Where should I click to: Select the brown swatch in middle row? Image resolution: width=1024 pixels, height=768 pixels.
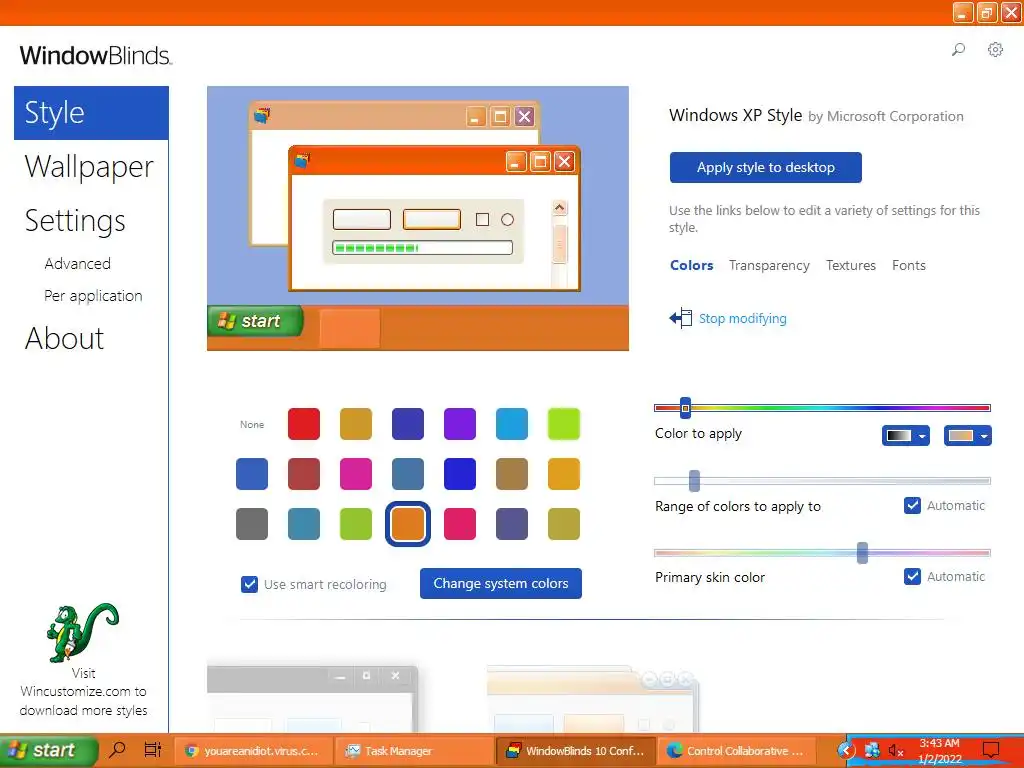pyautogui.click(x=512, y=473)
